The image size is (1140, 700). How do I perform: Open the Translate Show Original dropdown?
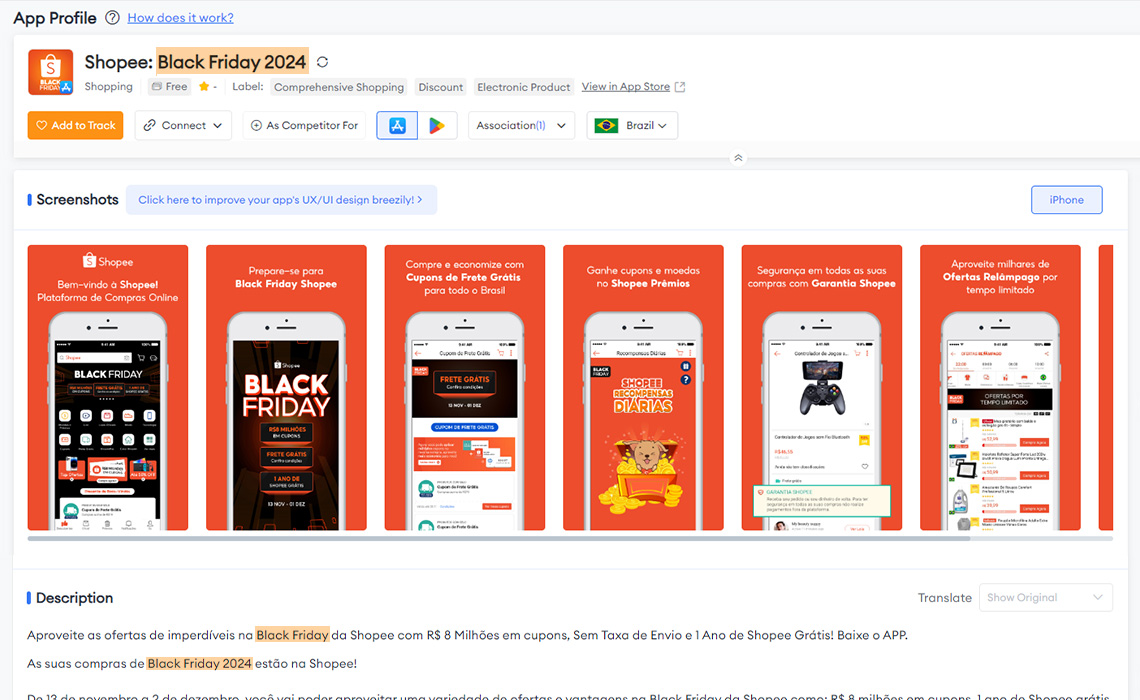pos(1045,598)
